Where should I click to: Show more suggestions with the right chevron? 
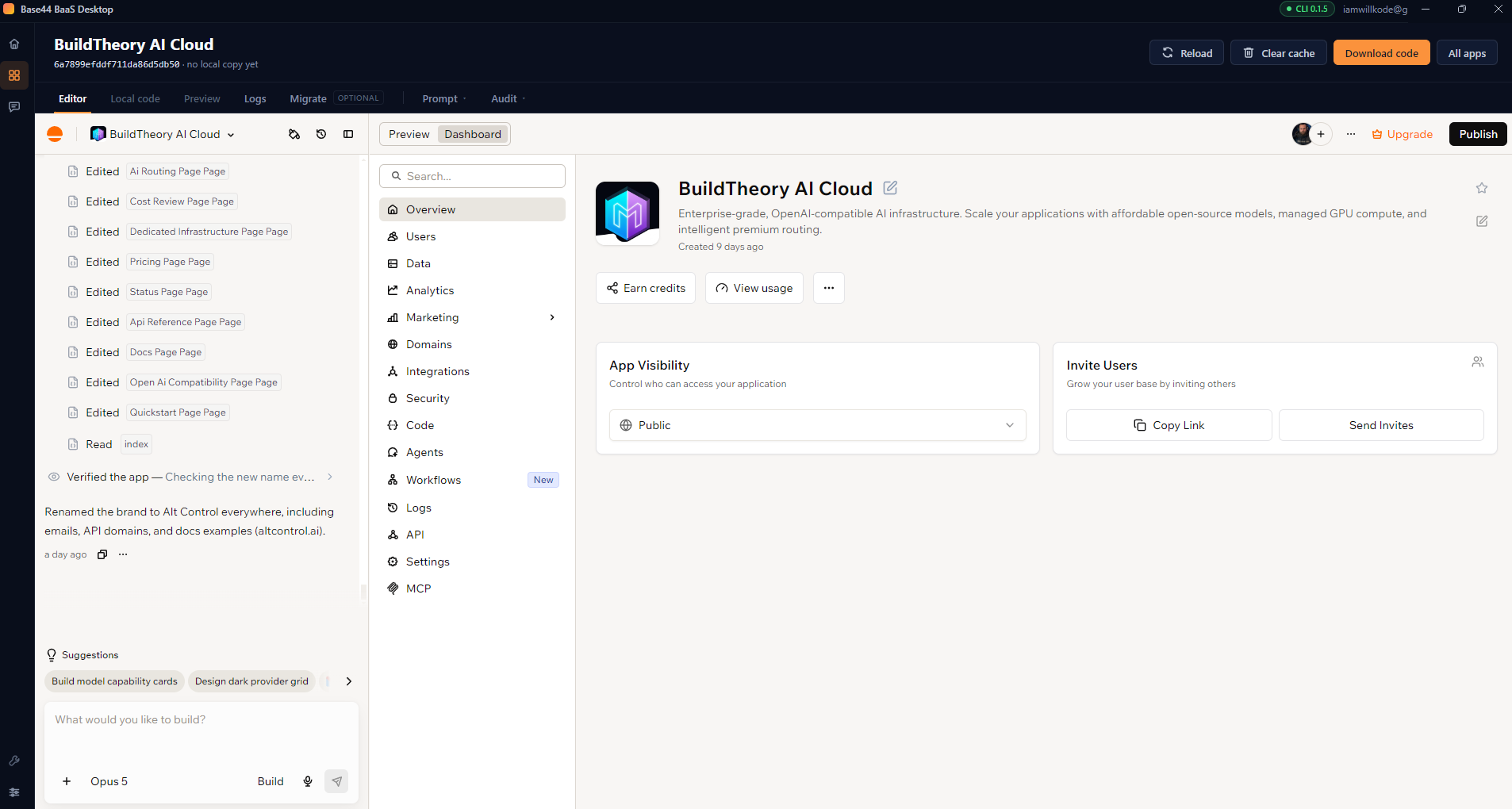[x=348, y=681]
